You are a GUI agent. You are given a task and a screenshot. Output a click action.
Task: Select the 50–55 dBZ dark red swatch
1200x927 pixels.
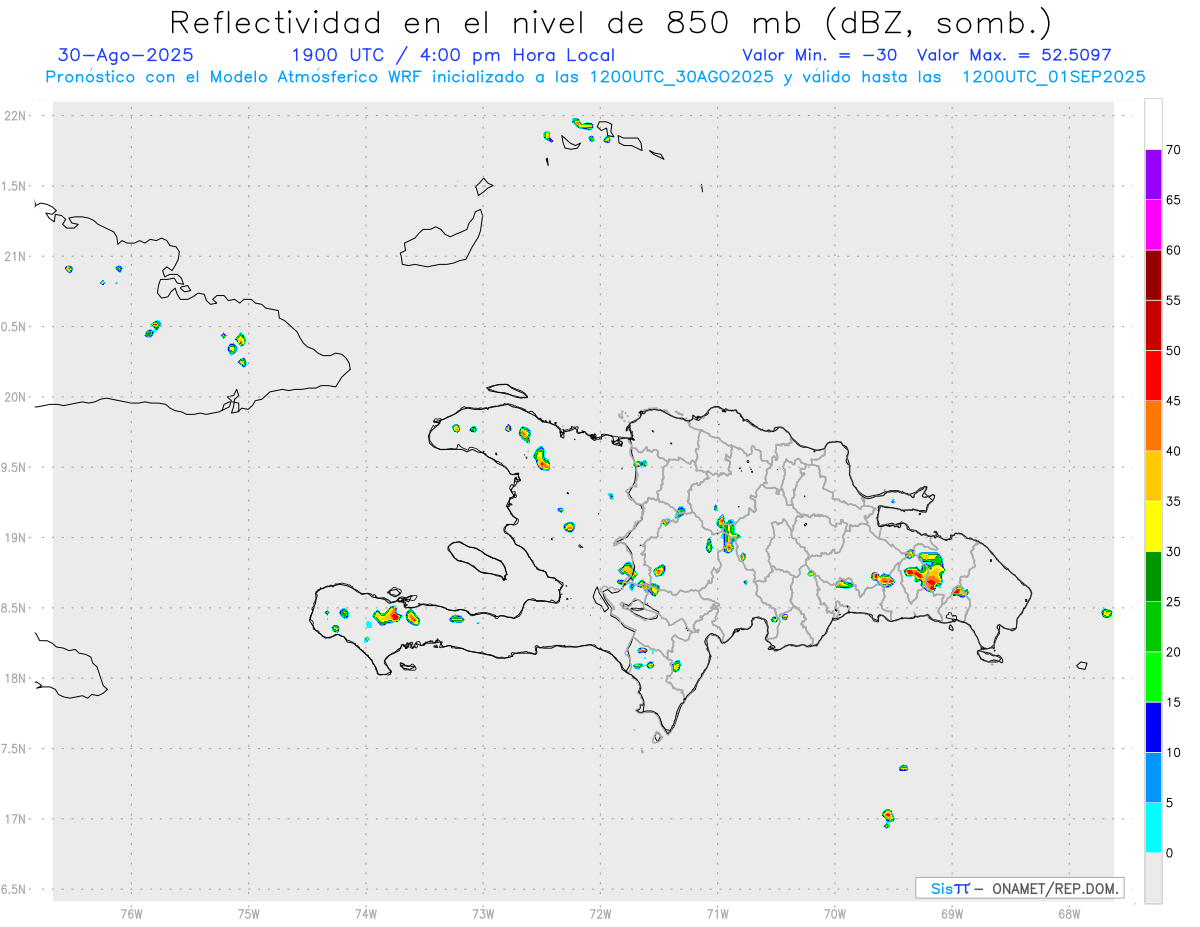pos(1153,325)
